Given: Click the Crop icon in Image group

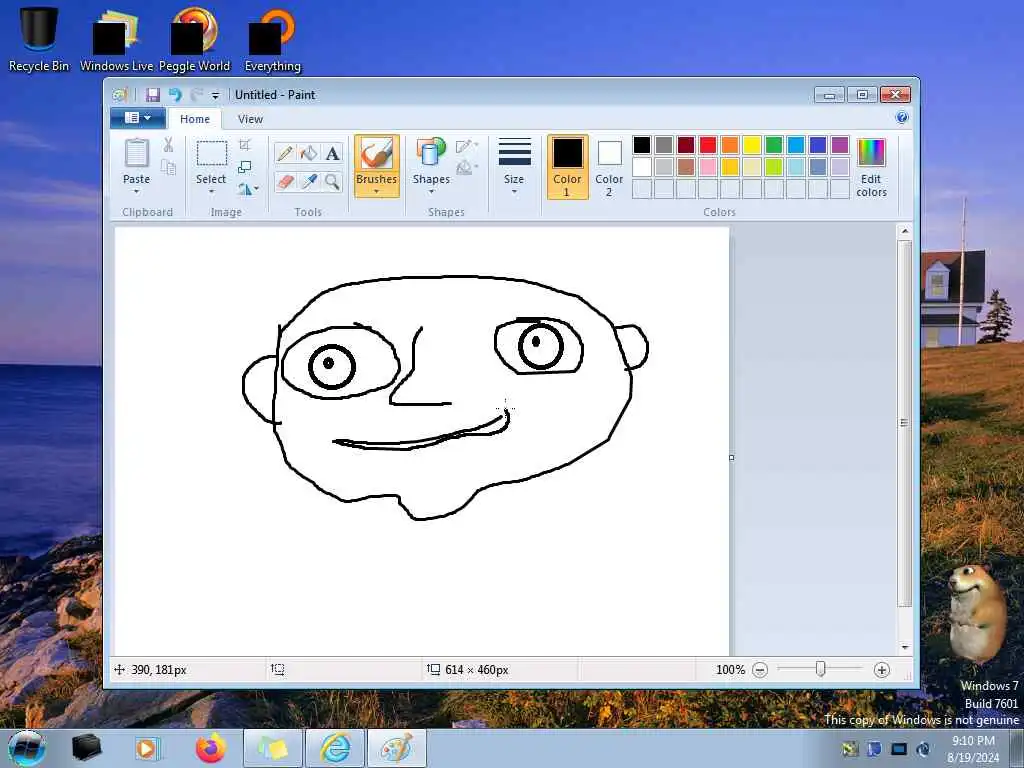Looking at the screenshot, I should click(245, 144).
